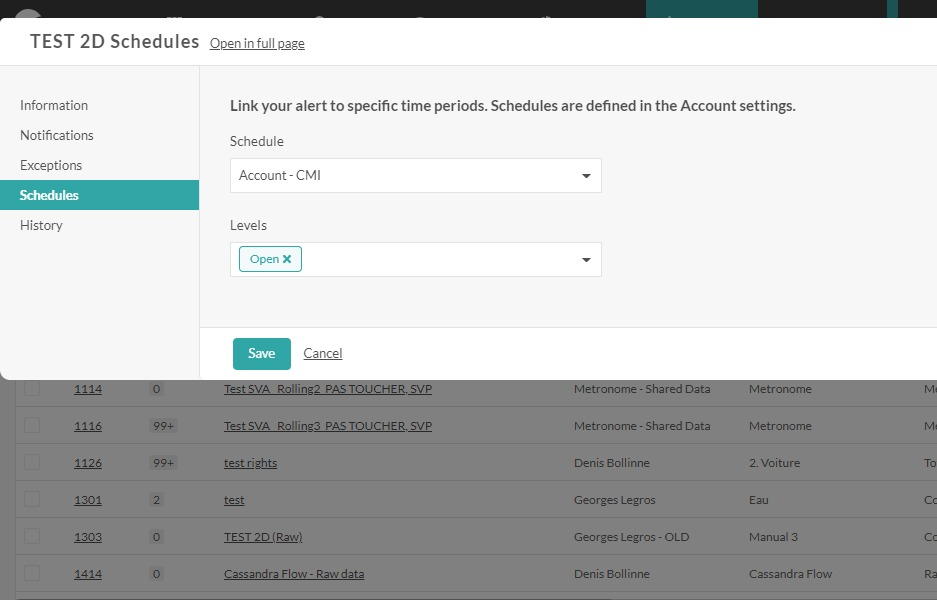Cancel the schedule changes
This screenshot has height=600, width=937.
(322, 353)
